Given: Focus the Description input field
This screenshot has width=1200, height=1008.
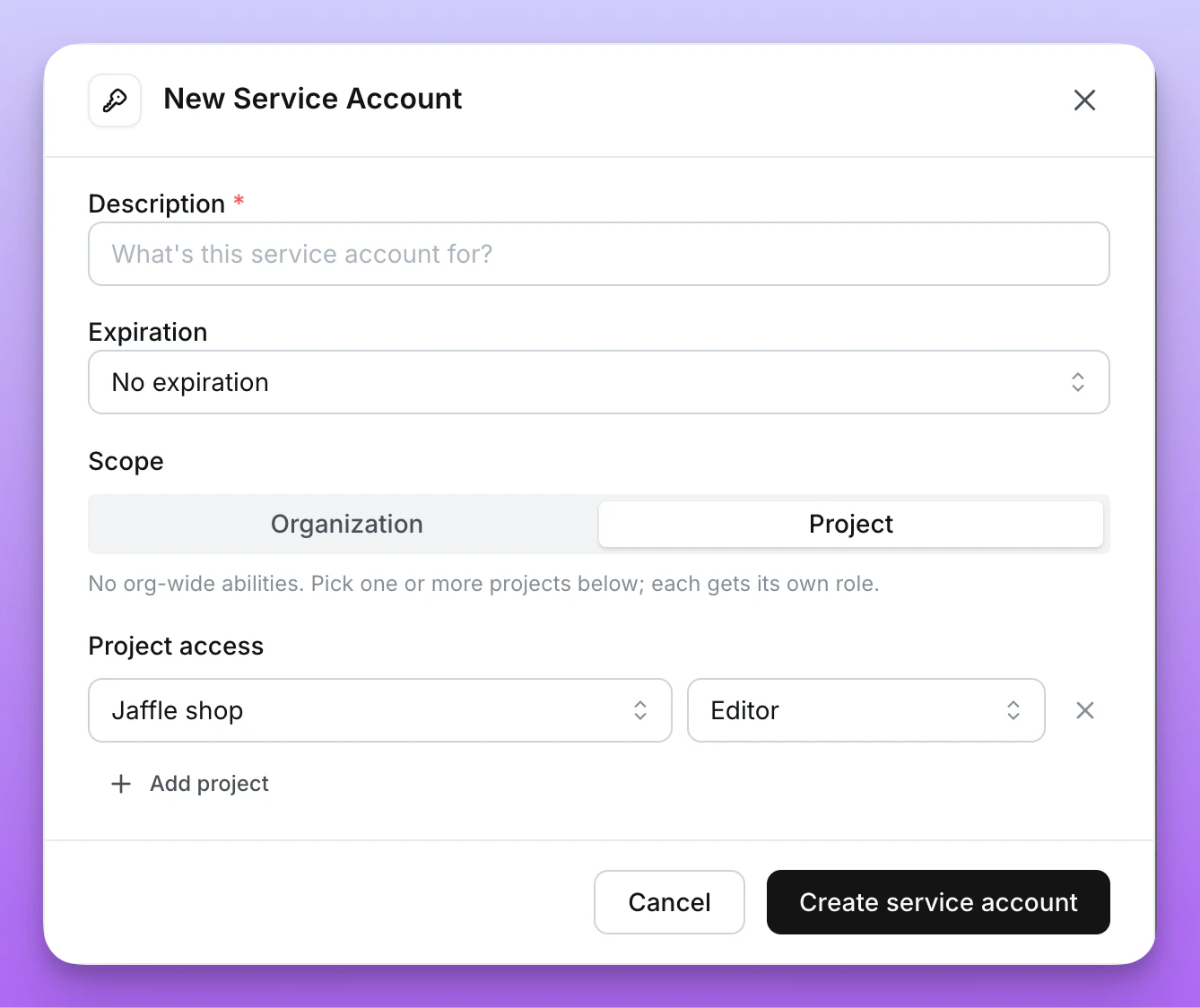Looking at the screenshot, I should [599, 254].
